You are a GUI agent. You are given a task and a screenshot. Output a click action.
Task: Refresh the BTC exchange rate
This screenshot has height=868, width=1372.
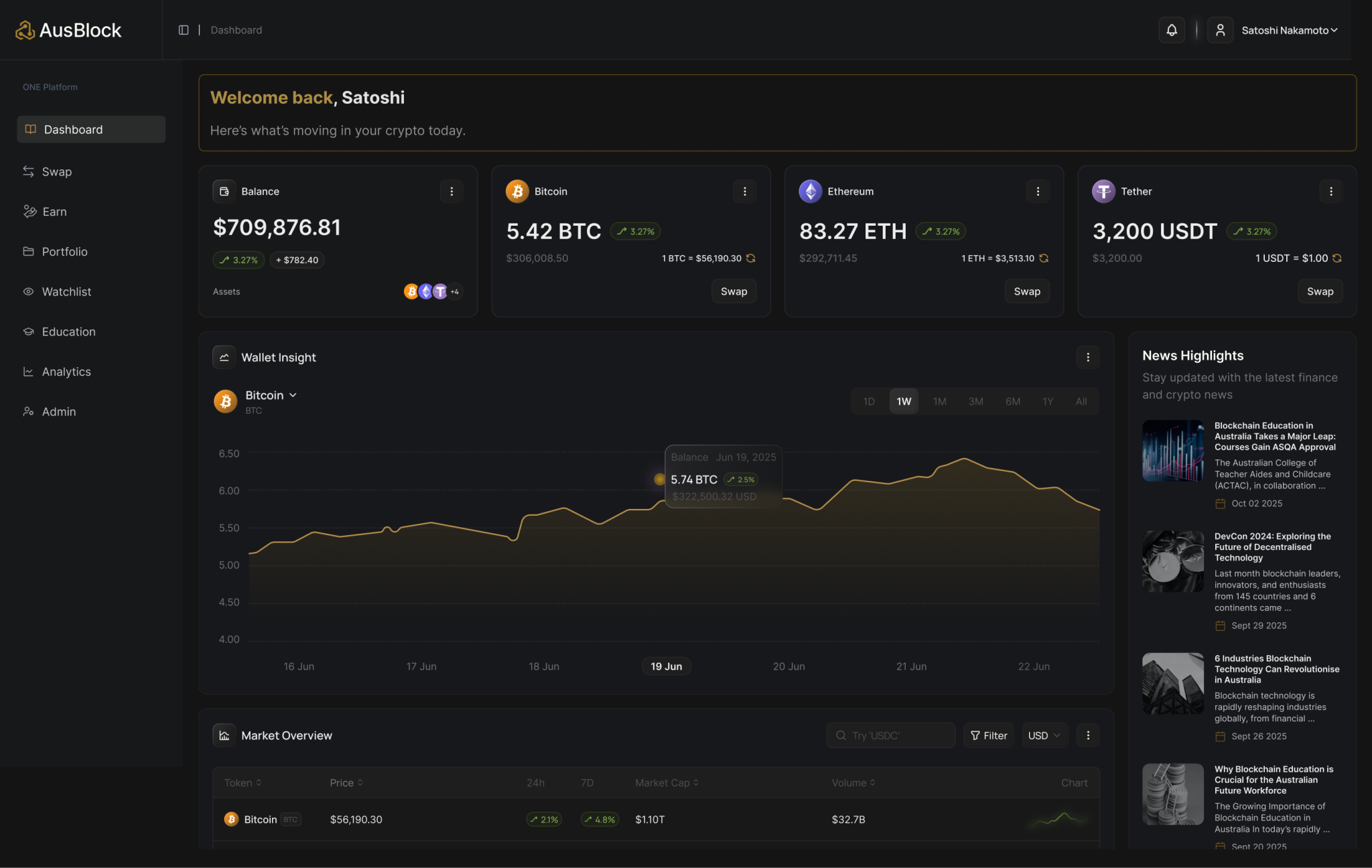tap(751, 259)
